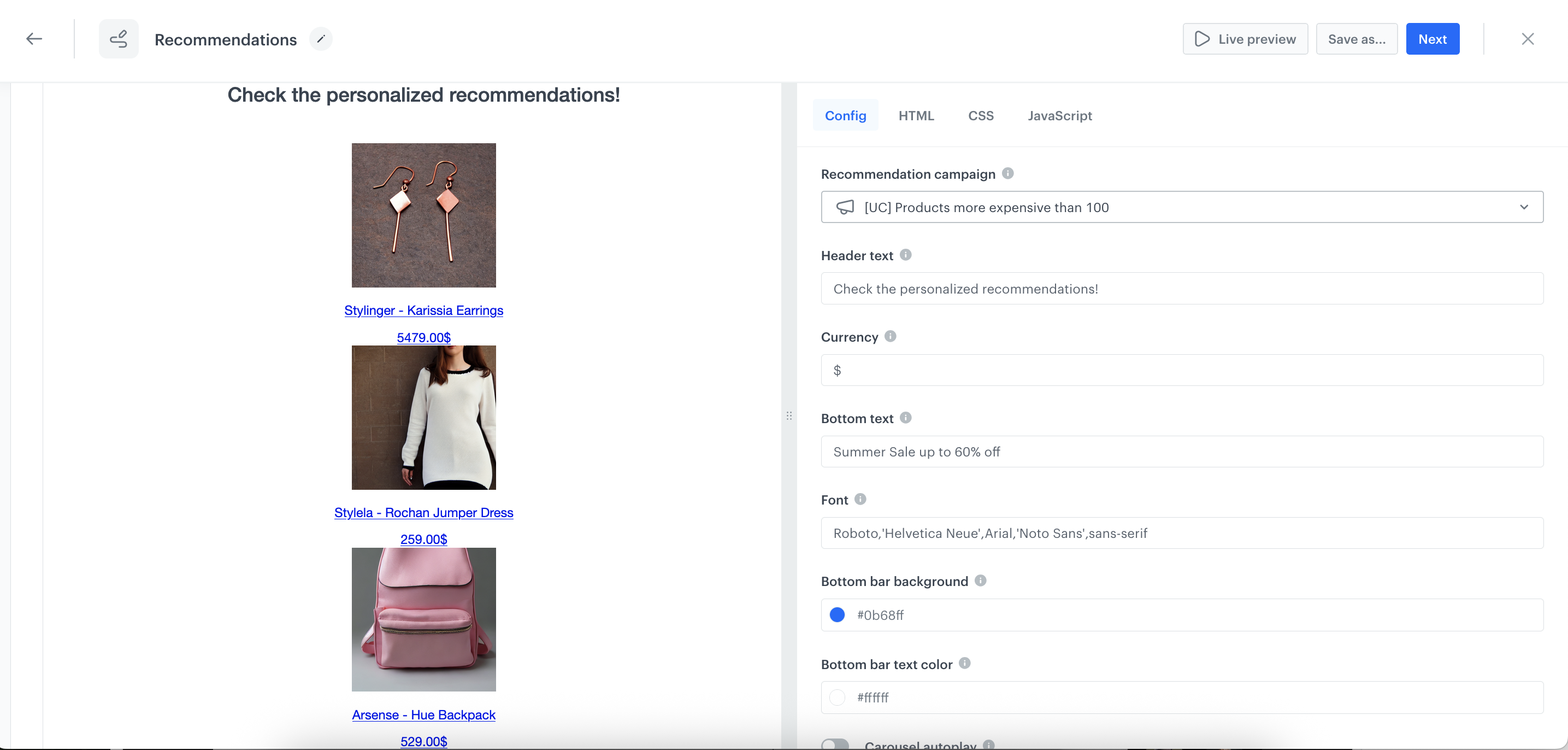This screenshot has width=1568, height=750.
Task: Click the info icon beside Bottom text
Action: pos(906,417)
